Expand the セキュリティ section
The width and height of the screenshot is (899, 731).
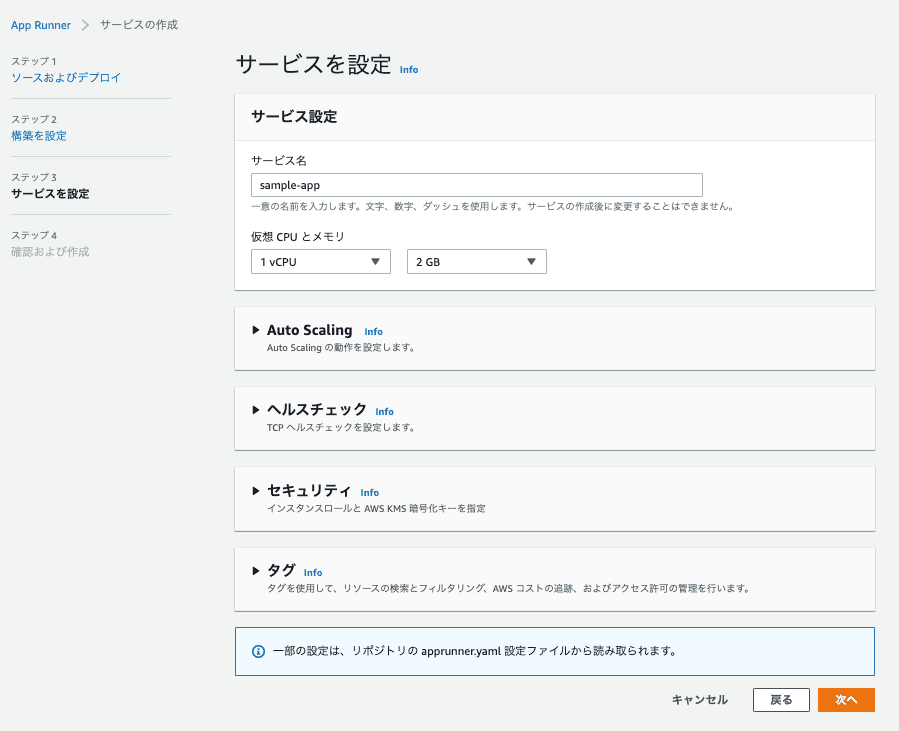pos(256,491)
